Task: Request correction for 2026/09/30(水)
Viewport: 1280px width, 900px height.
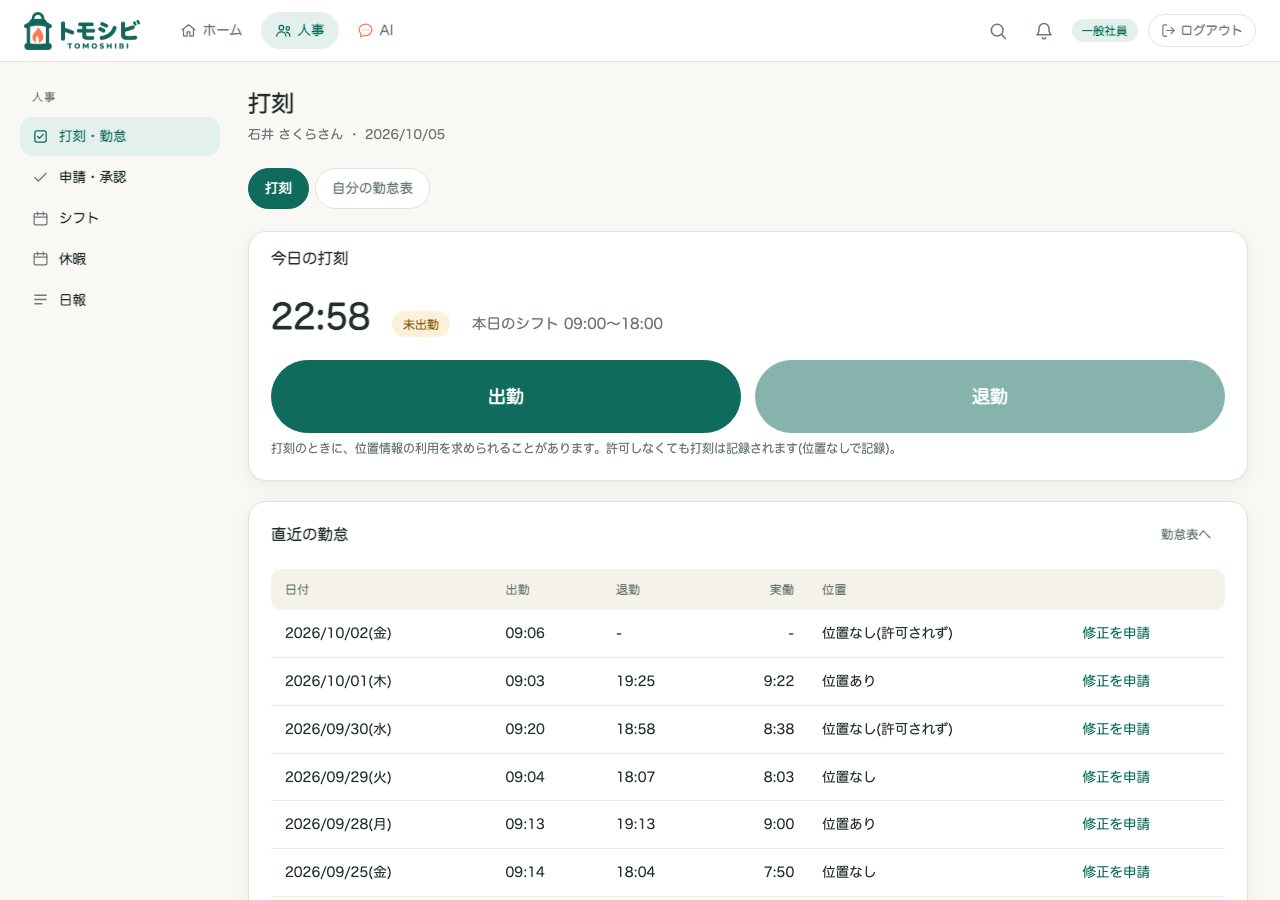Action: (x=1116, y=729)
